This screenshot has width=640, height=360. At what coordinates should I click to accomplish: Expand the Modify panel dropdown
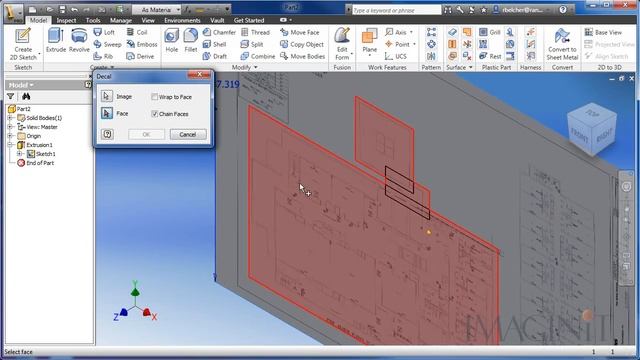click(x=256, y=67)
